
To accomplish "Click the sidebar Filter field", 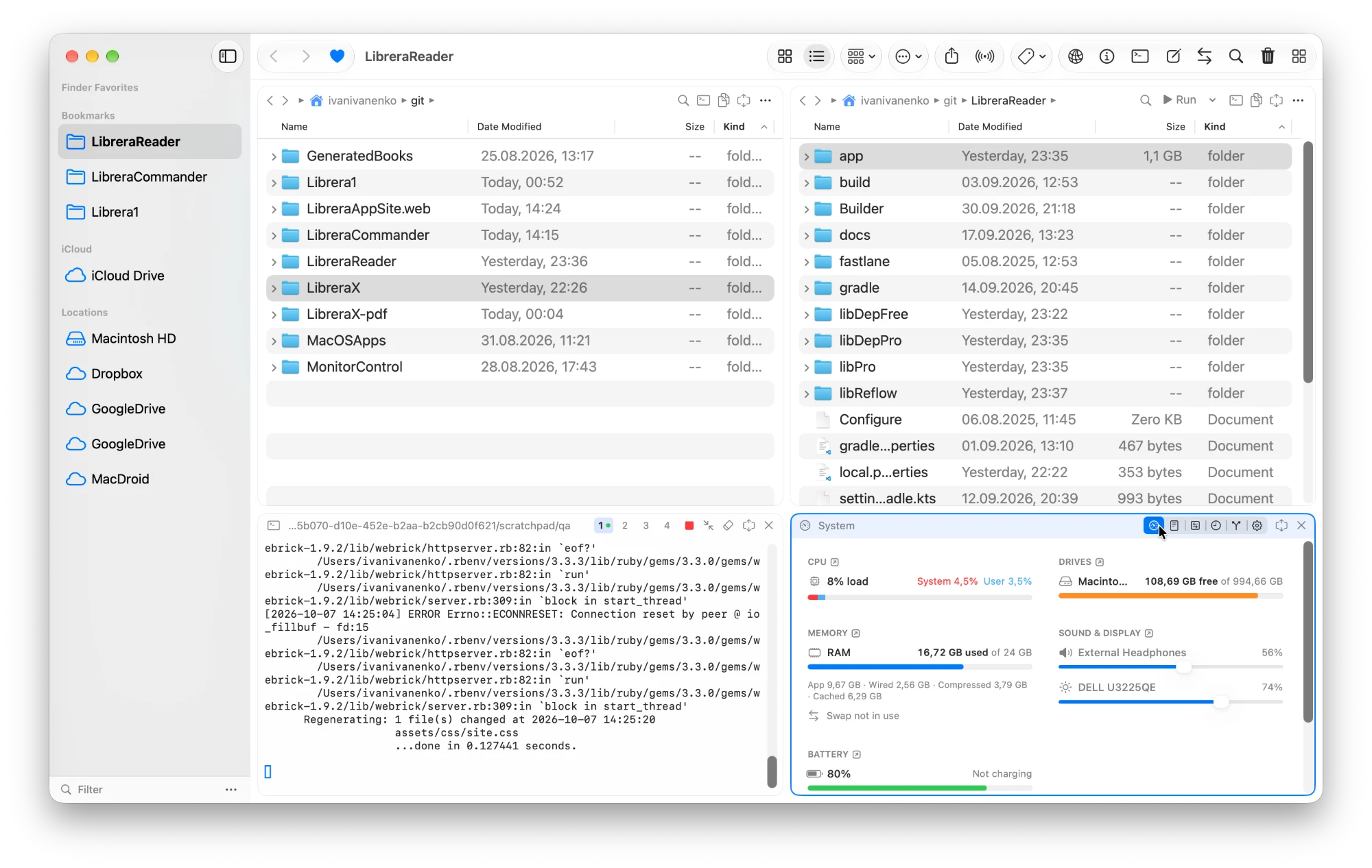I will coord(141,790).
